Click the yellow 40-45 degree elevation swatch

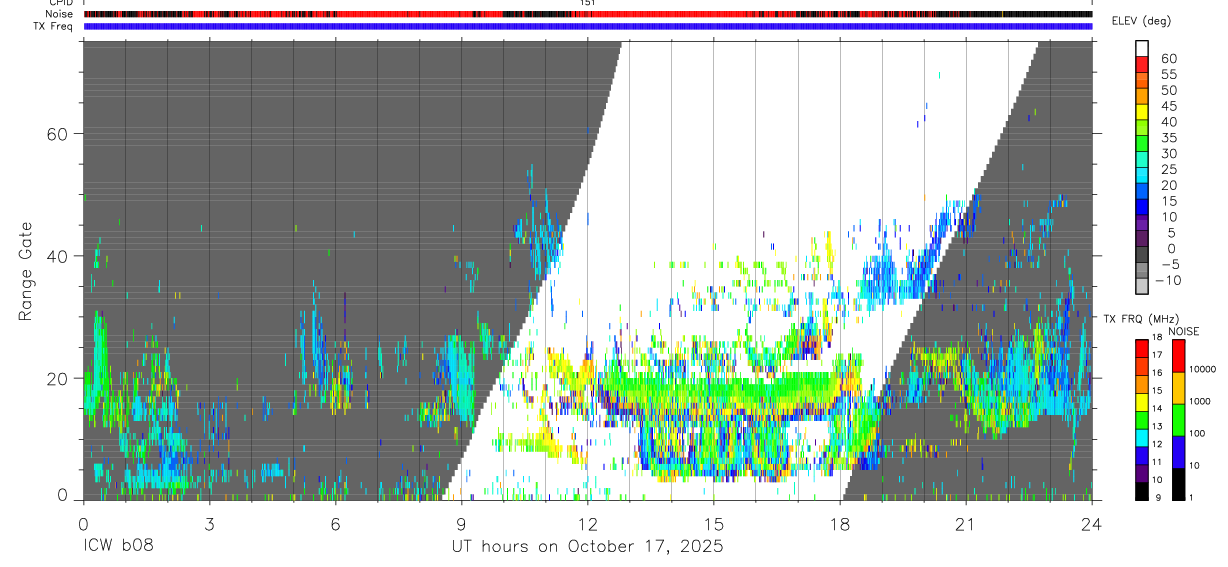(x=1142, y=114)
